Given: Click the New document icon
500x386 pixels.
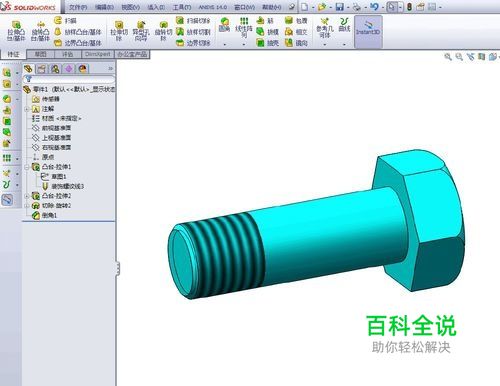Looking at the screenshot, I should (304, 7).
